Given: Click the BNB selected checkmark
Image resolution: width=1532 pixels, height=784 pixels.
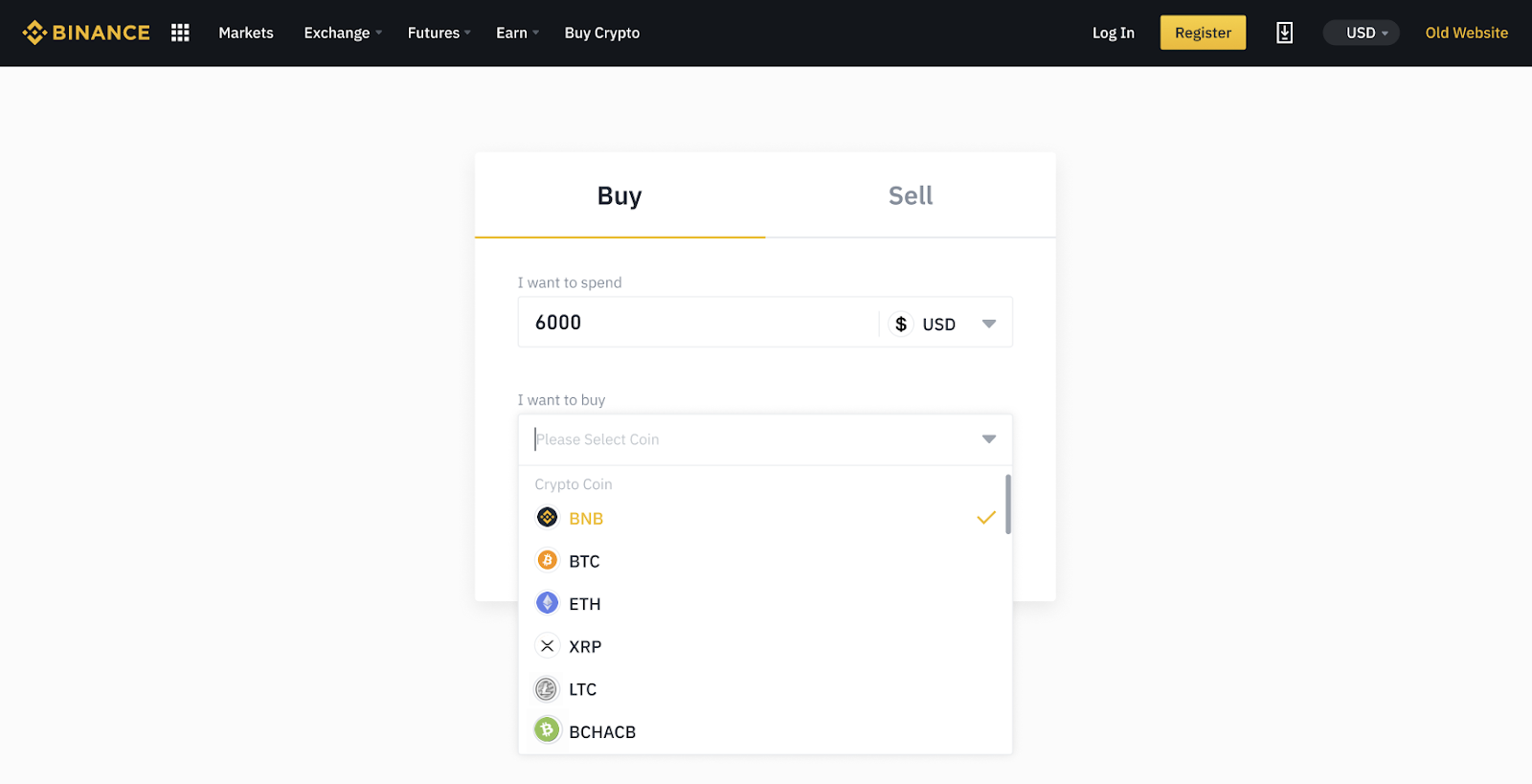Looking at the screenshot, I should coord(986,518).
